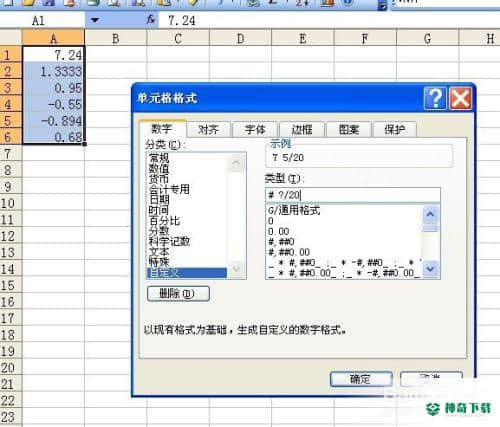Select the 0.00 format in the type list
Screen dimensions: 500x427
(x=279, y=231)
